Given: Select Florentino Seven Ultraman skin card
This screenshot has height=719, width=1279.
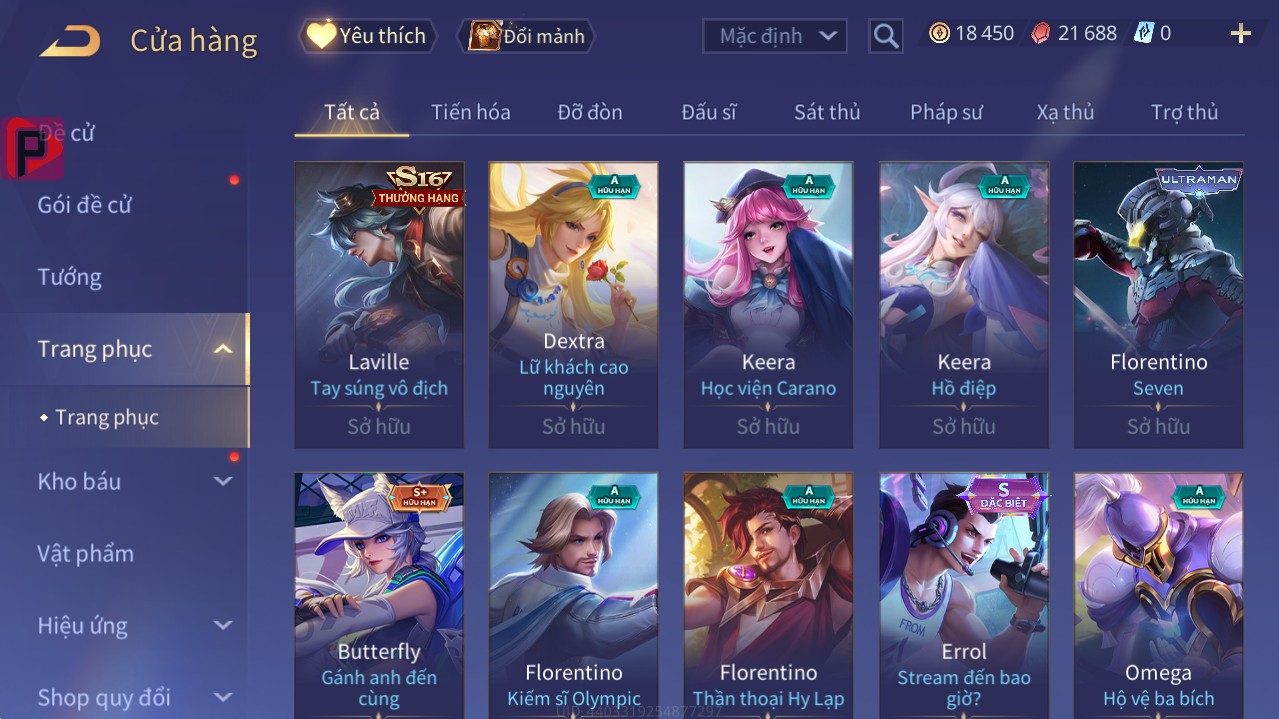Looking at the screenshot, I should 1158,305.
